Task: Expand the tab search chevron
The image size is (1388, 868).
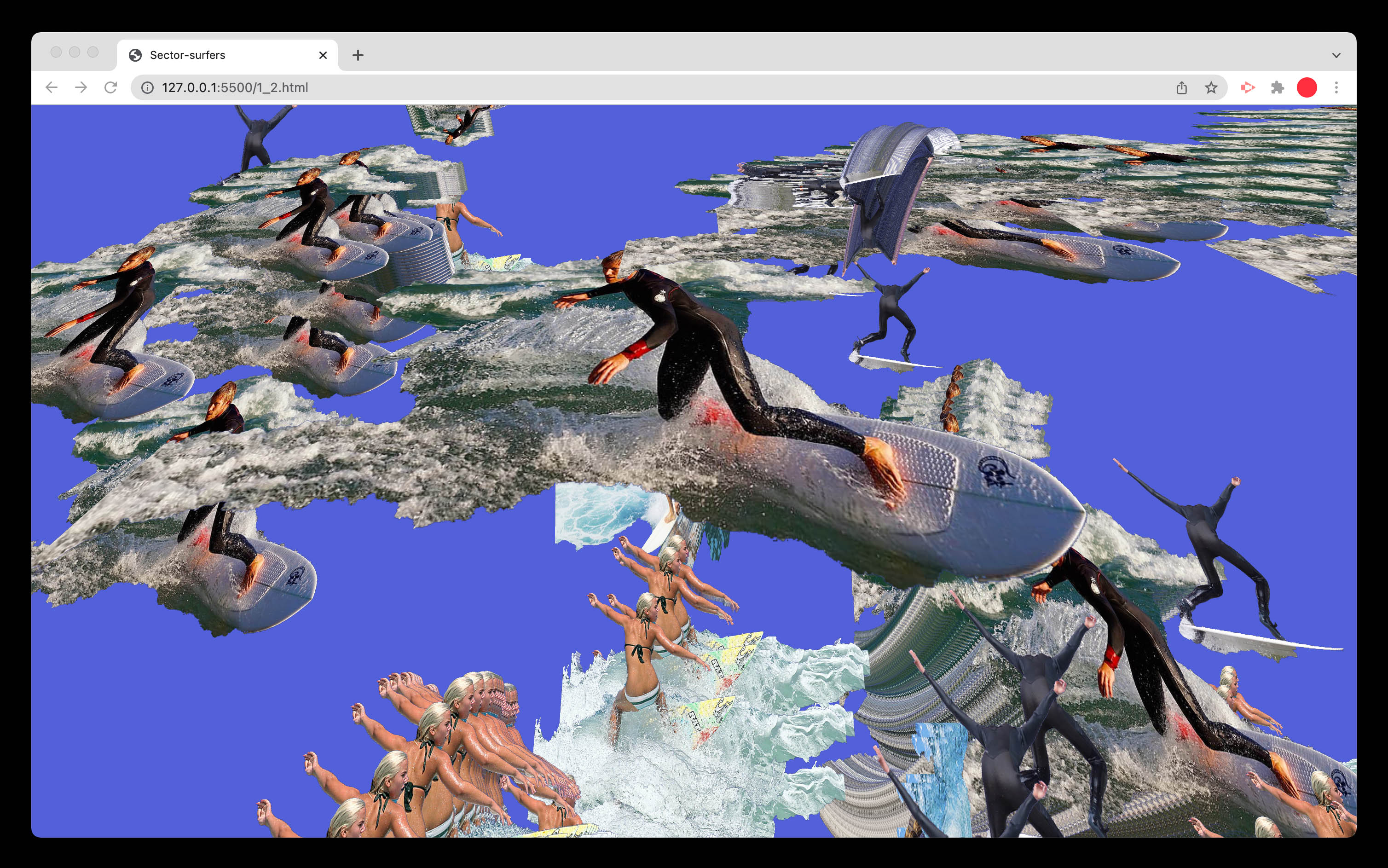Action: pos(1336,55)
